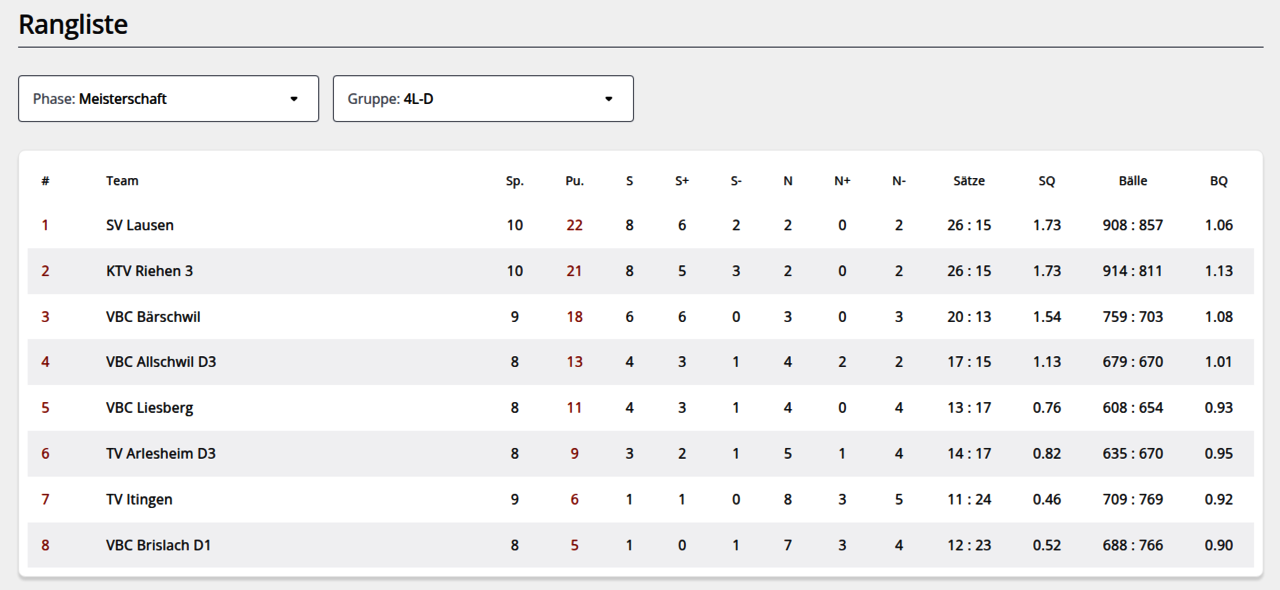Click the Pu. points column header
The width and height of the screenshot is (1280, 590).
coord(574,181)
